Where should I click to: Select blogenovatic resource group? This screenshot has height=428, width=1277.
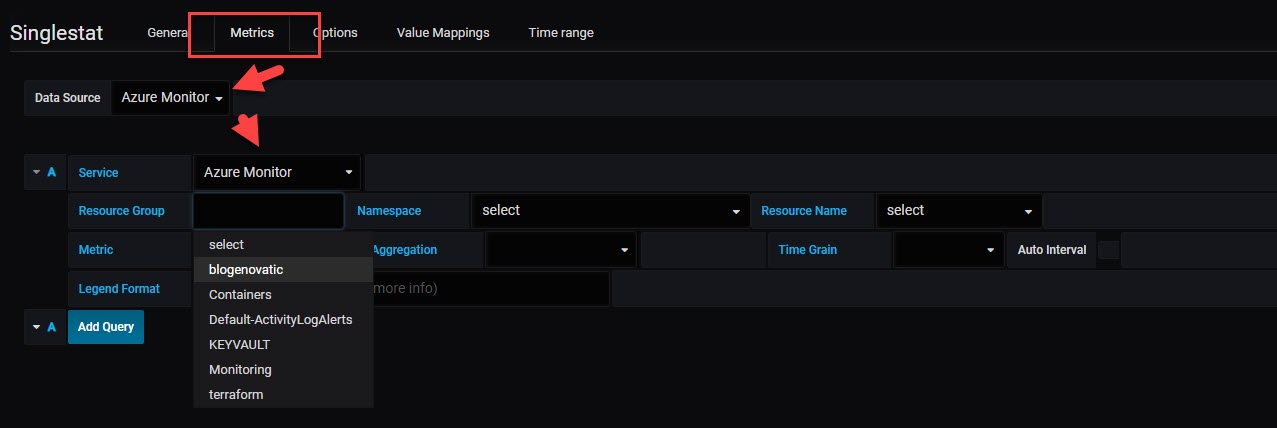(x=283, y=269)
